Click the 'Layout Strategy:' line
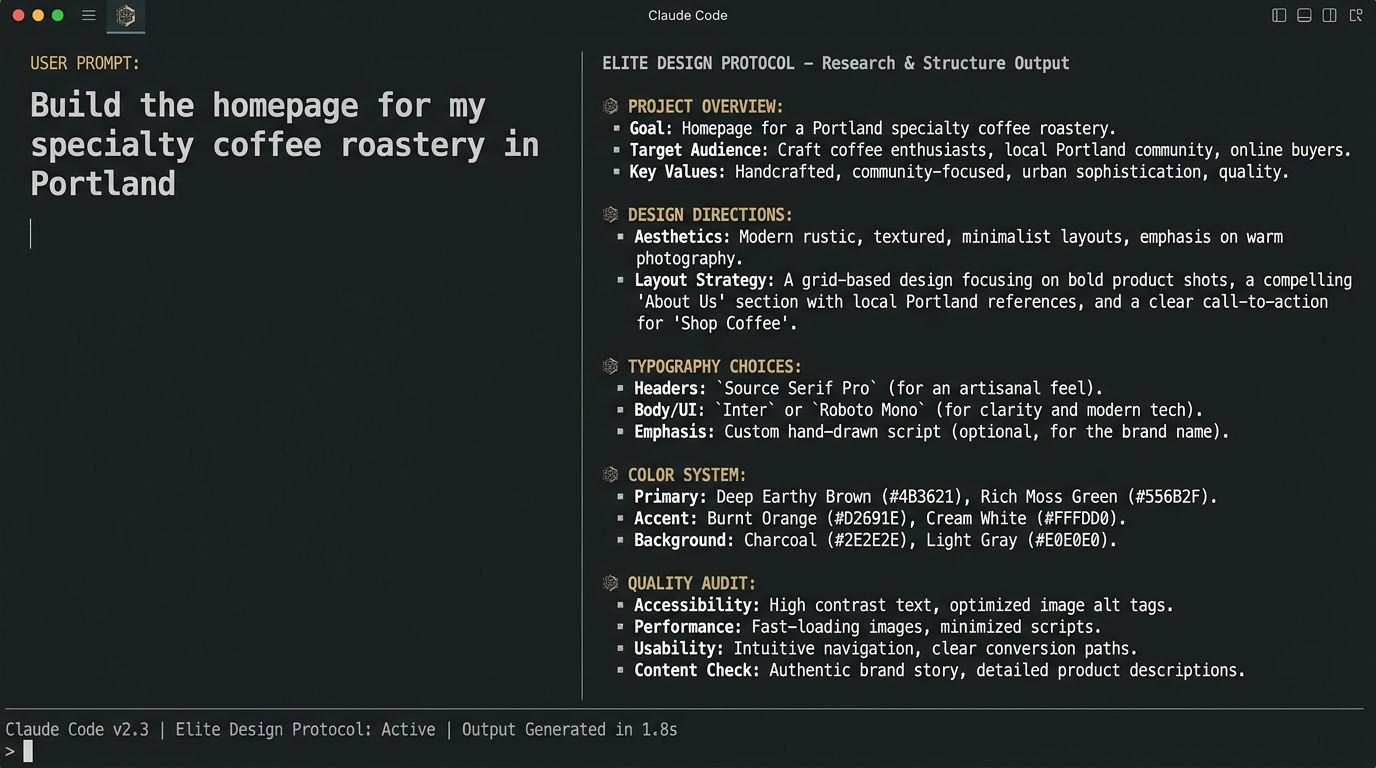 pyautogui.click(x=993, y=301)
